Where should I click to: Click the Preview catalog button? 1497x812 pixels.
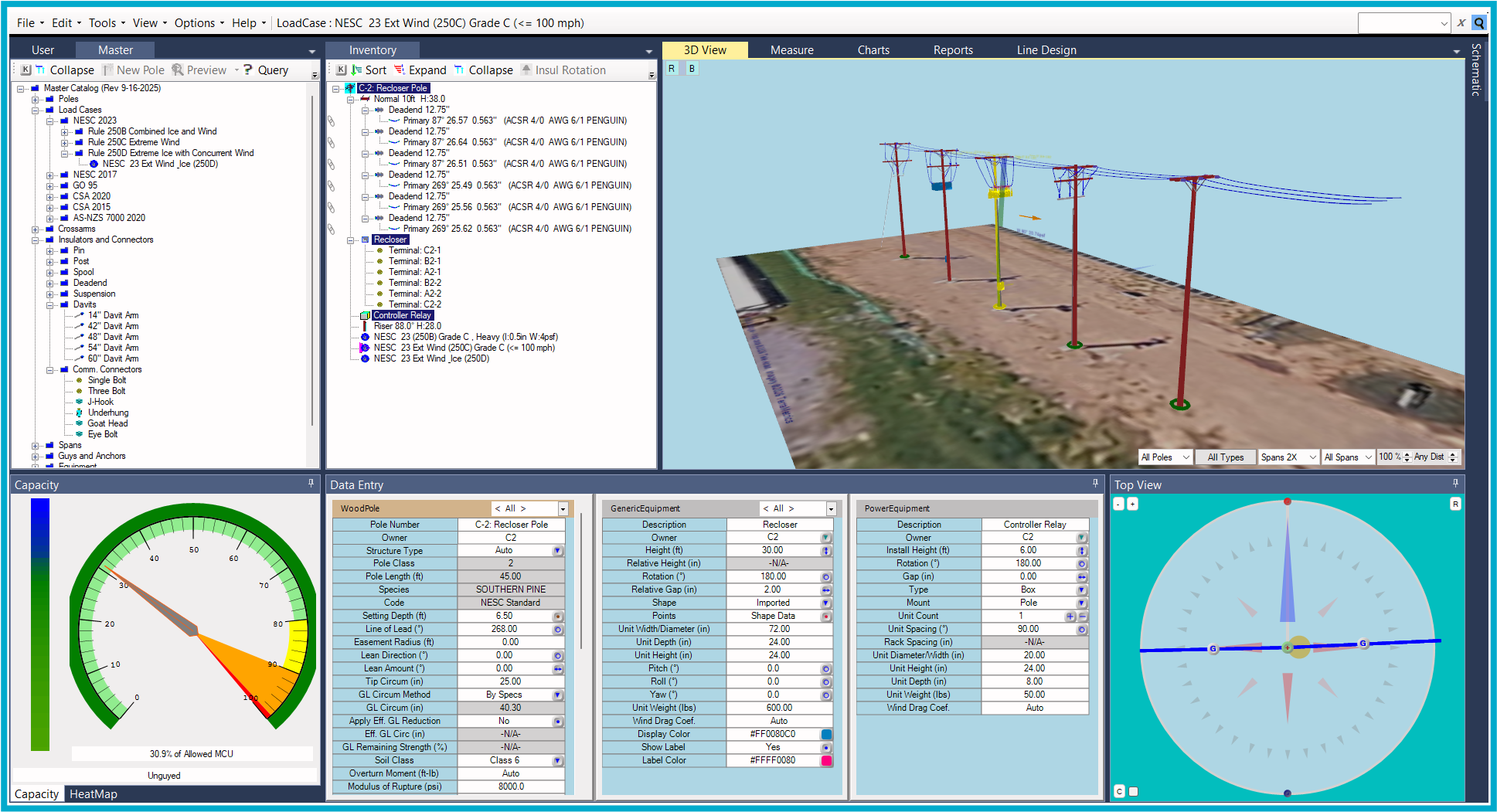point(199,70)
